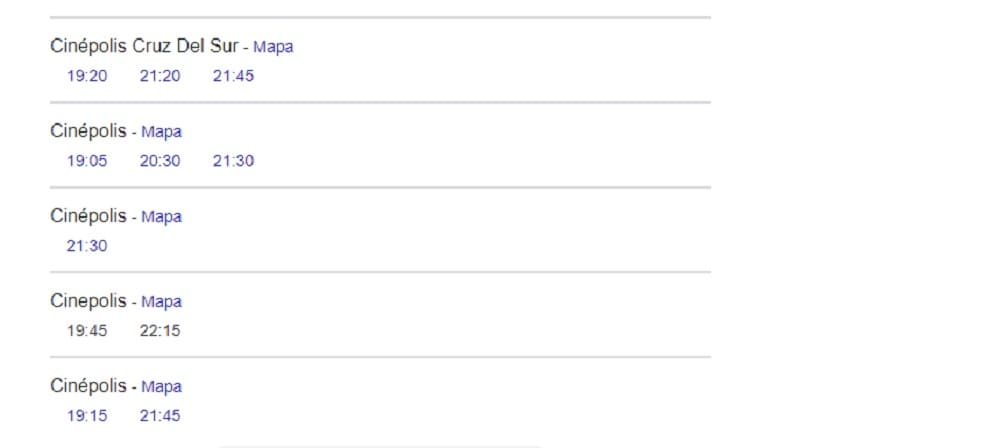Select the 19:05 showtime
1000x448 pixels.
point(87,161)
